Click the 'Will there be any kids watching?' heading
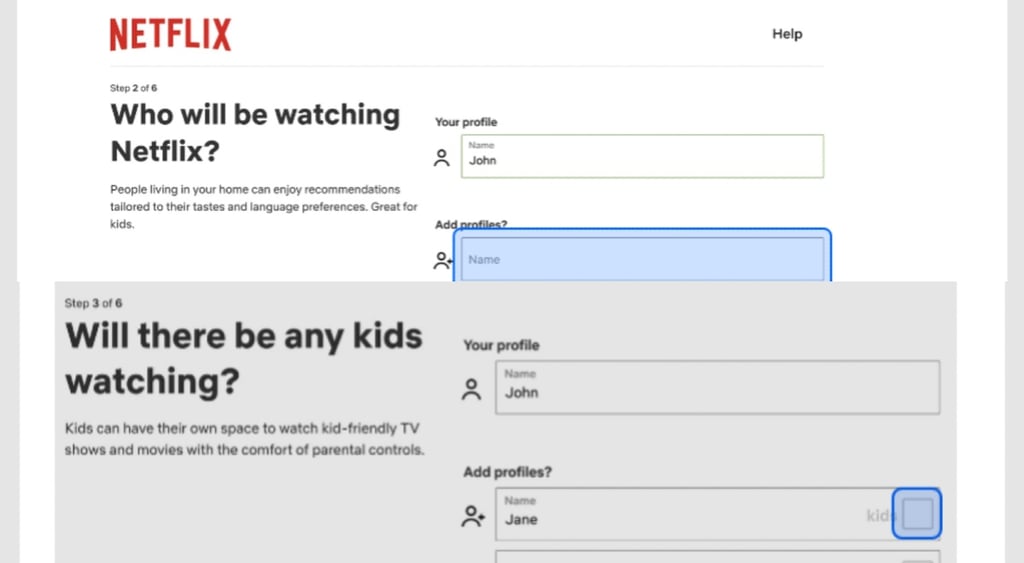The width and height of the screenshot is (1024, 563). 244,359
